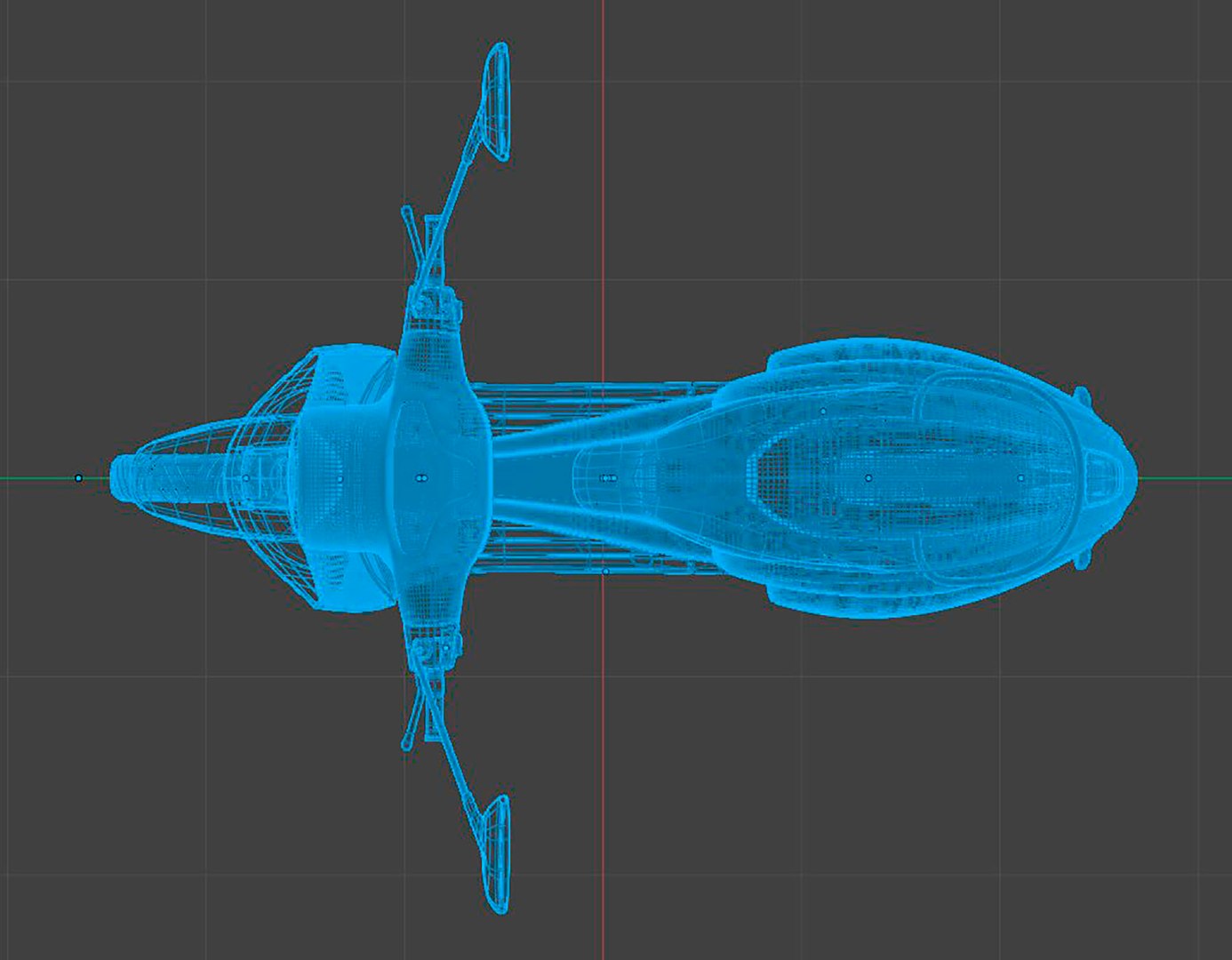Select the tail light at the rear tip
The width and height of the screenshot is (1232, 960).
click(1101, 477)
